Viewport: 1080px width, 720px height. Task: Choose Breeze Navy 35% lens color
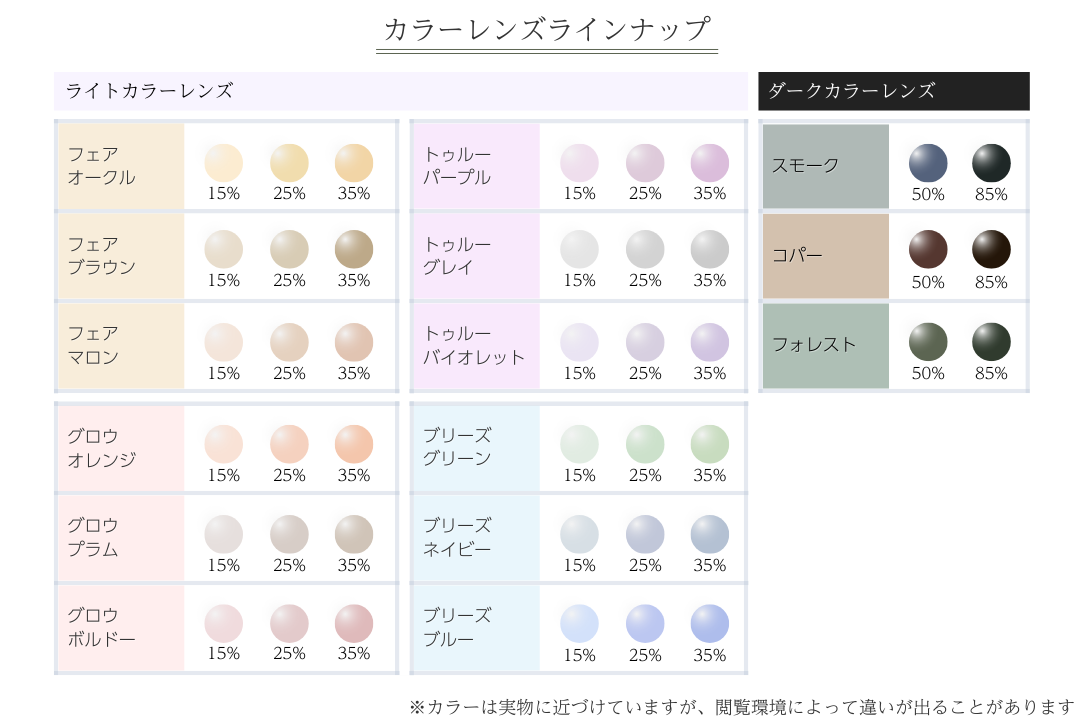pos(709,534)
